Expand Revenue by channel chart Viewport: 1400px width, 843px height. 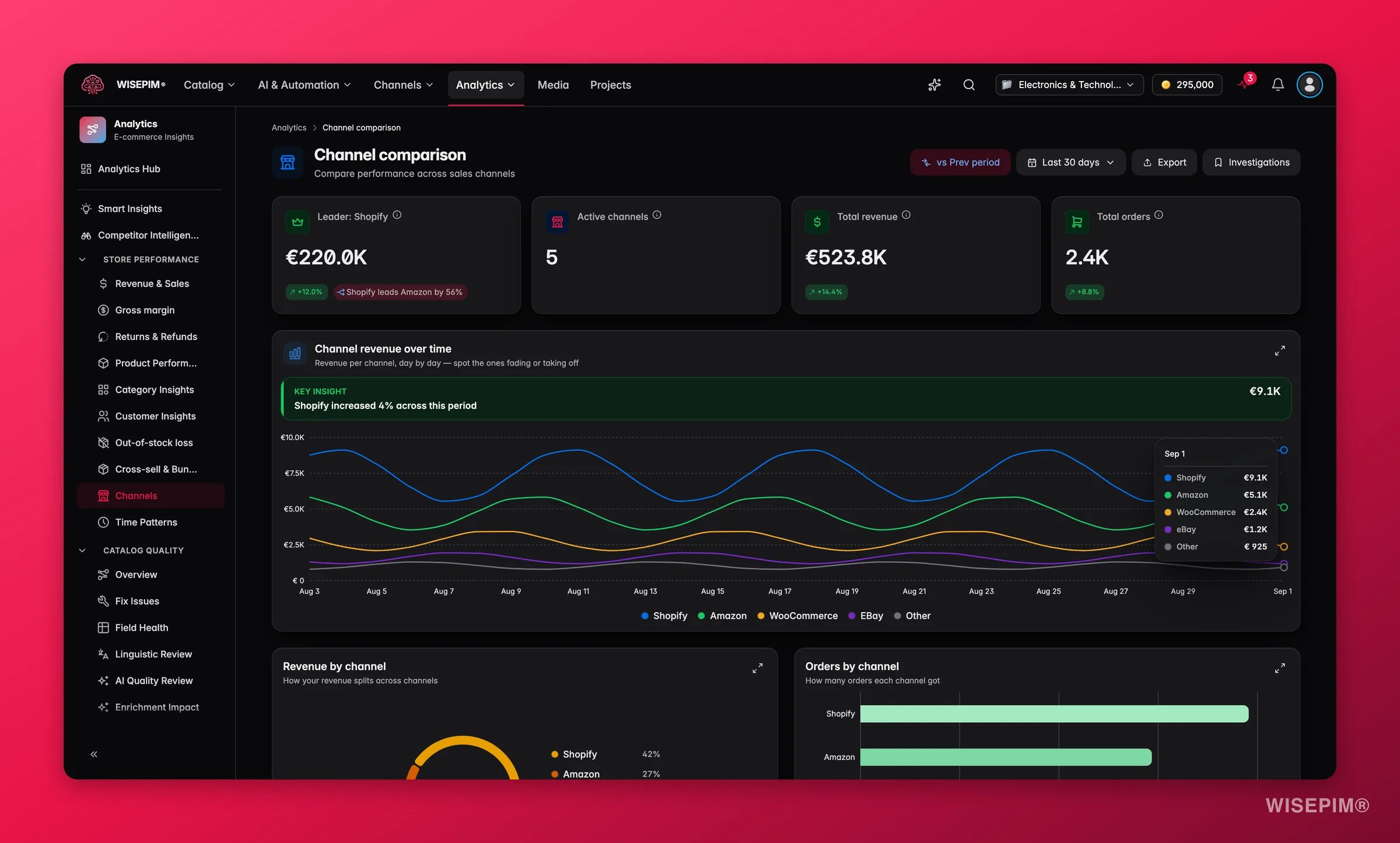tap(757, 668)
